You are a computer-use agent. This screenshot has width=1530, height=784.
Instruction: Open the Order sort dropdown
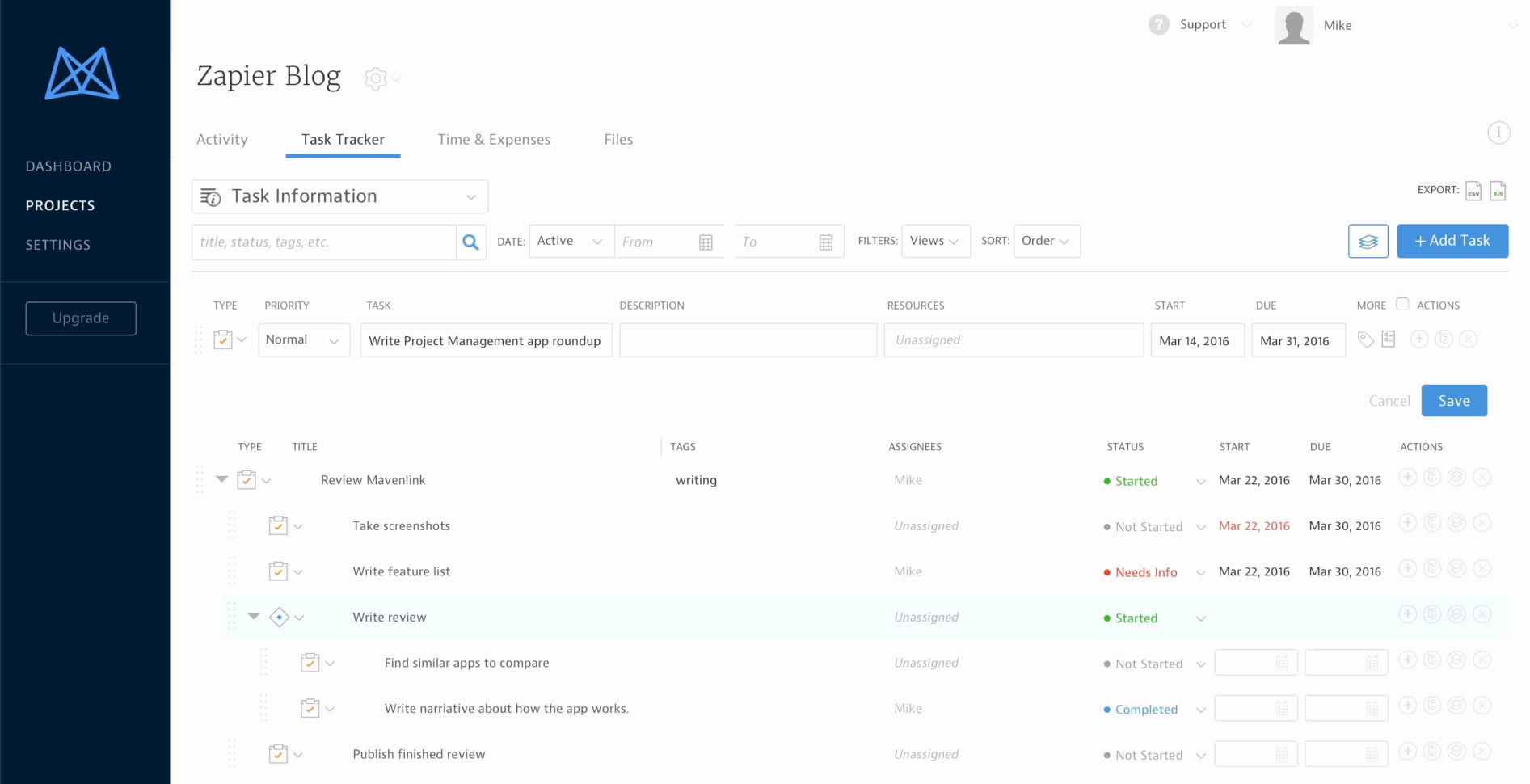pos(1047,241)
